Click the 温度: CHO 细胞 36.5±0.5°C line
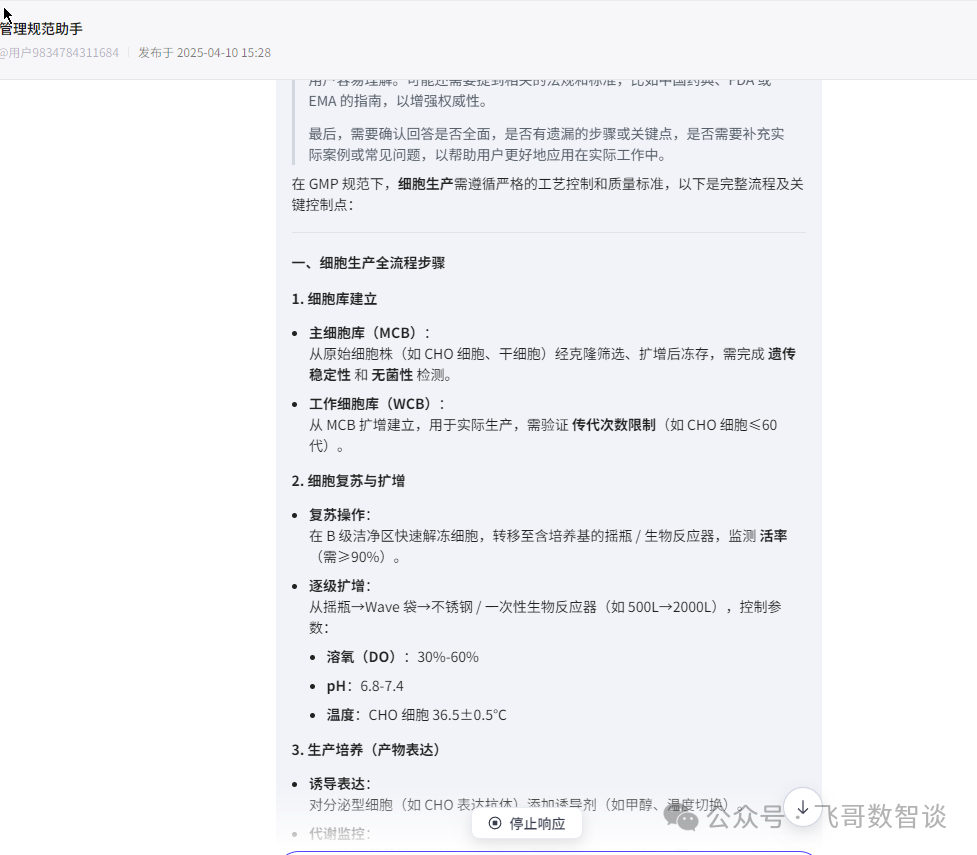This screenshot has width=977, height=855. point(417,715)
